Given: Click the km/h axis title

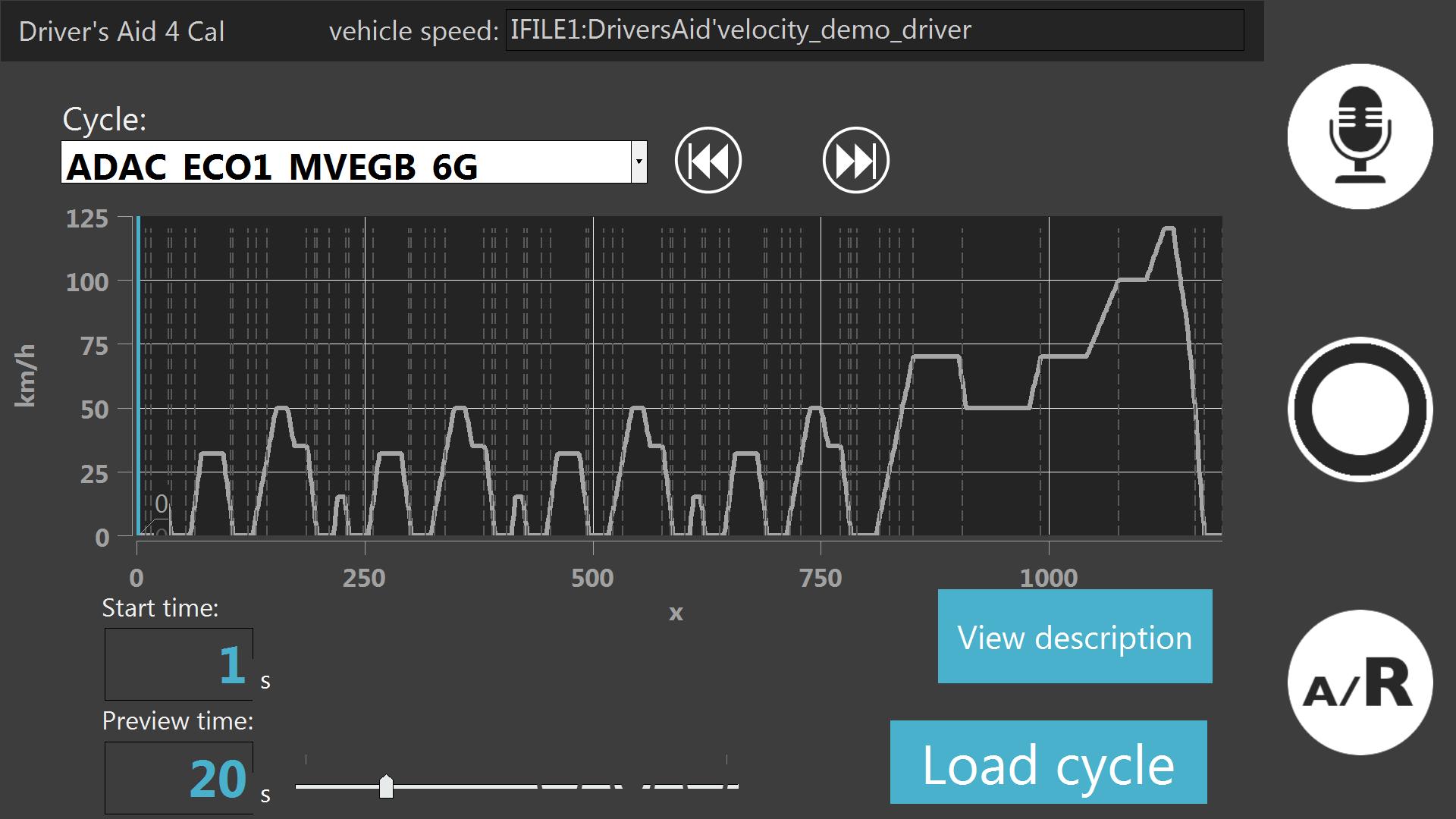Looking at the screenshot, I should click(25, 376).
